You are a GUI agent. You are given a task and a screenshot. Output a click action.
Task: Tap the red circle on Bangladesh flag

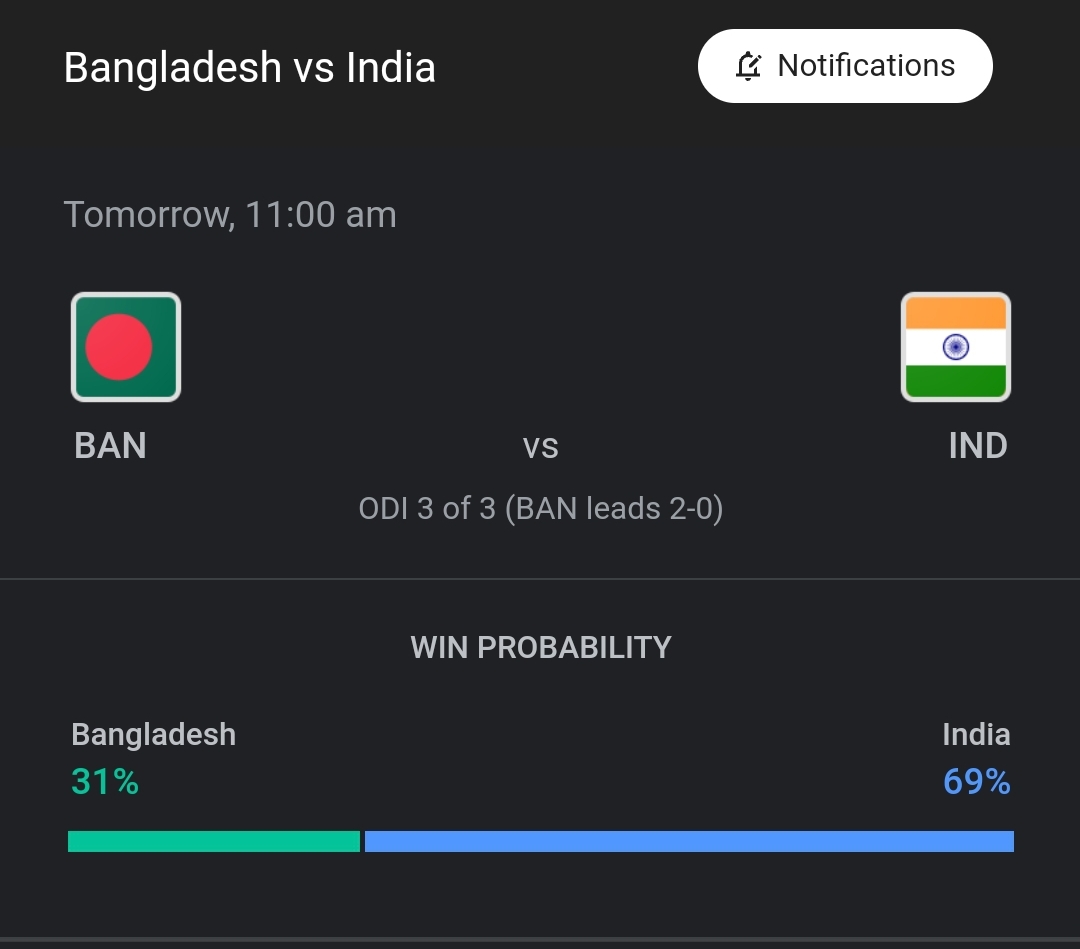(118, 347)
